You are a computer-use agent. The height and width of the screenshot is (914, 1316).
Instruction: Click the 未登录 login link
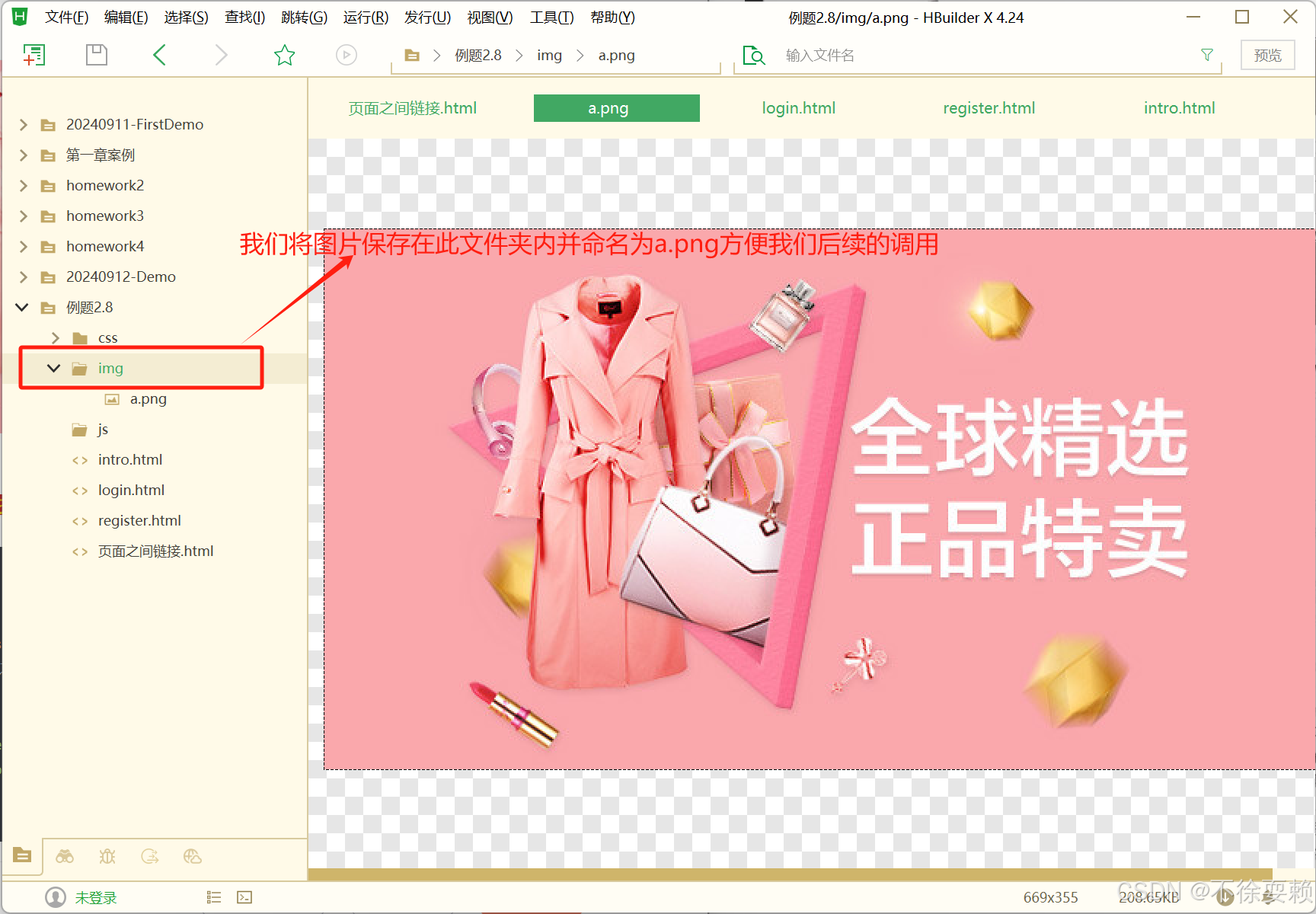pos(96,897)
